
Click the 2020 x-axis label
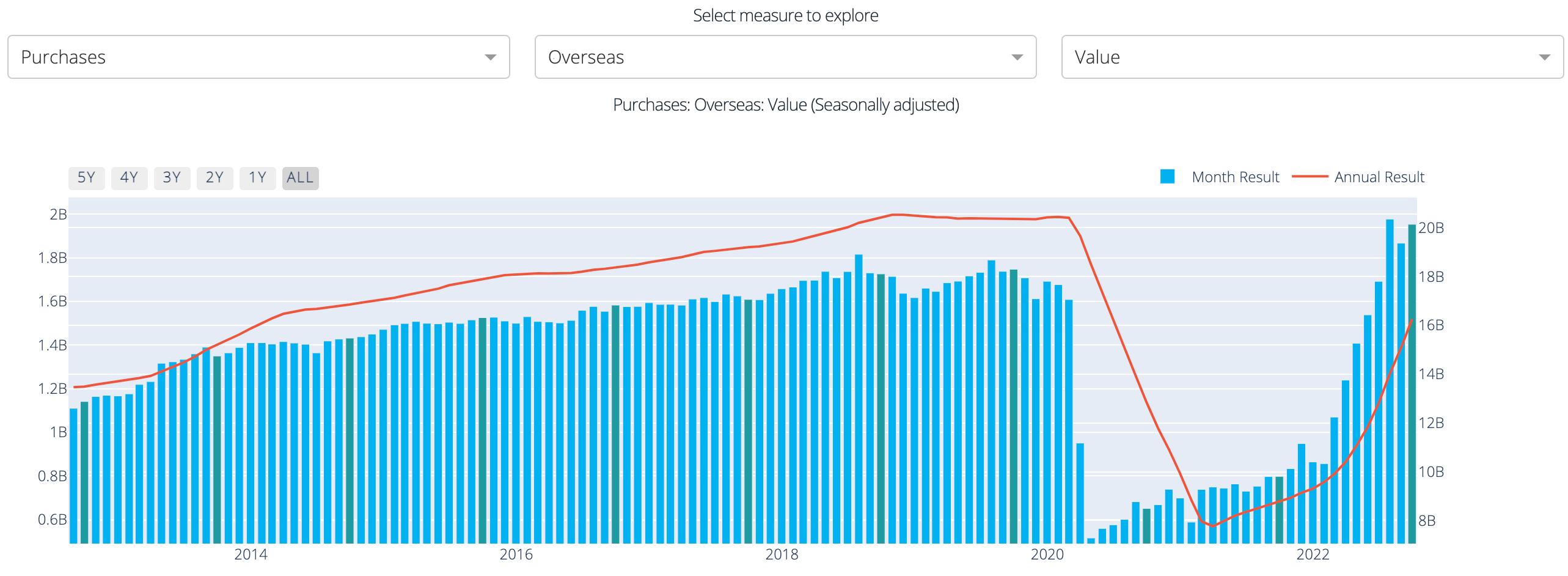point(1047,555)
